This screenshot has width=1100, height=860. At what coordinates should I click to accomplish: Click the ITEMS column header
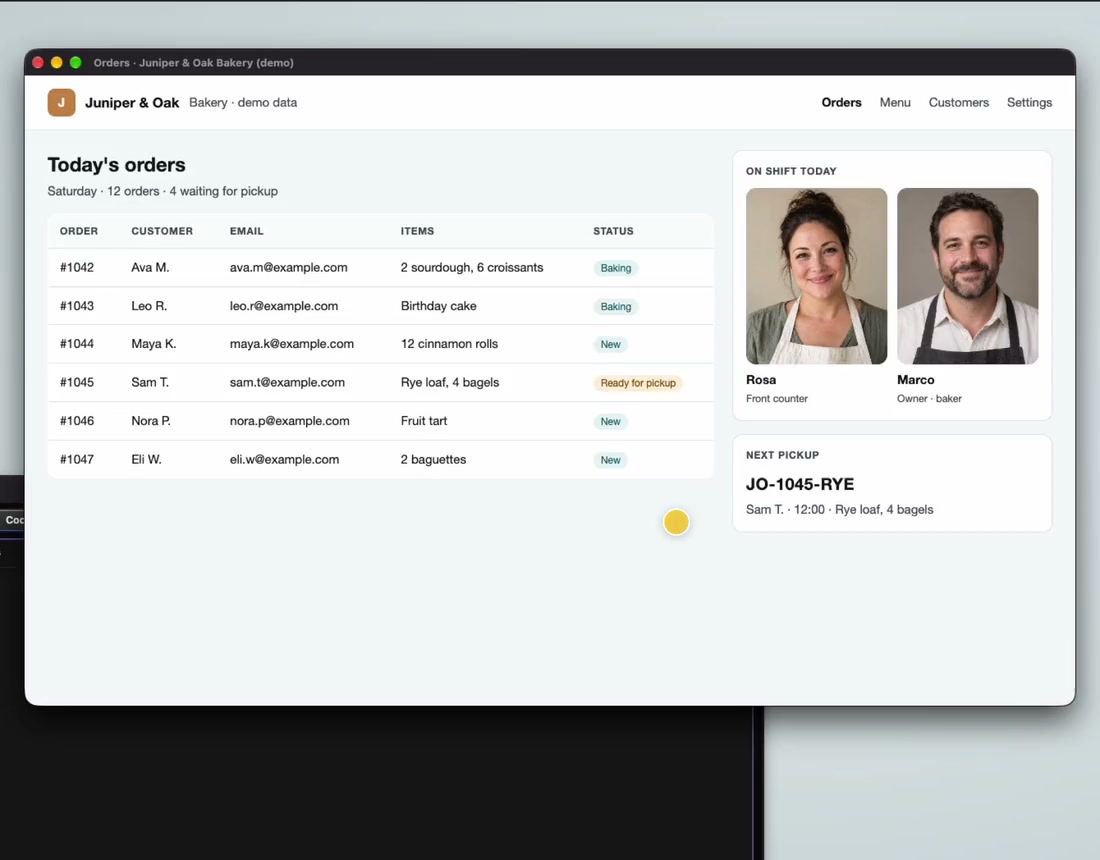(417, 231)
